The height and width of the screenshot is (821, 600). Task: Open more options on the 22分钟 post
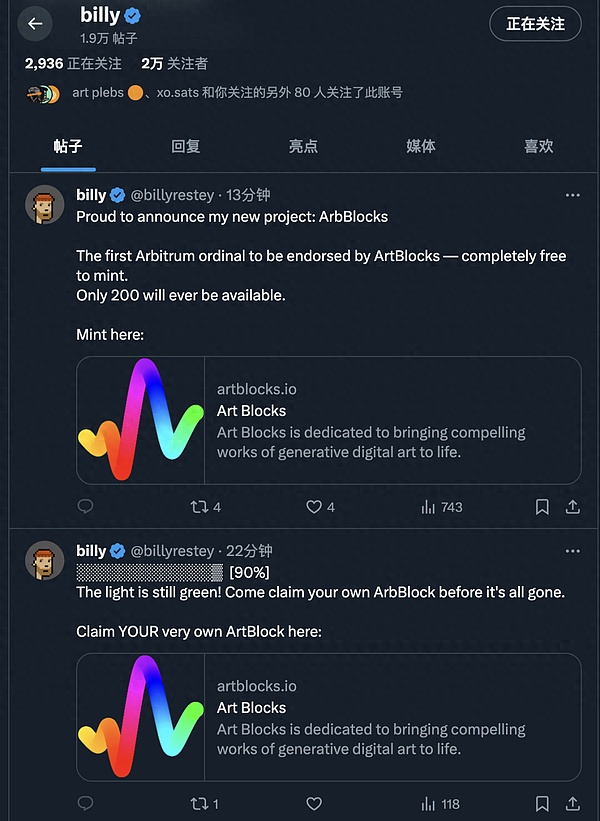click(x=572, y=551)
